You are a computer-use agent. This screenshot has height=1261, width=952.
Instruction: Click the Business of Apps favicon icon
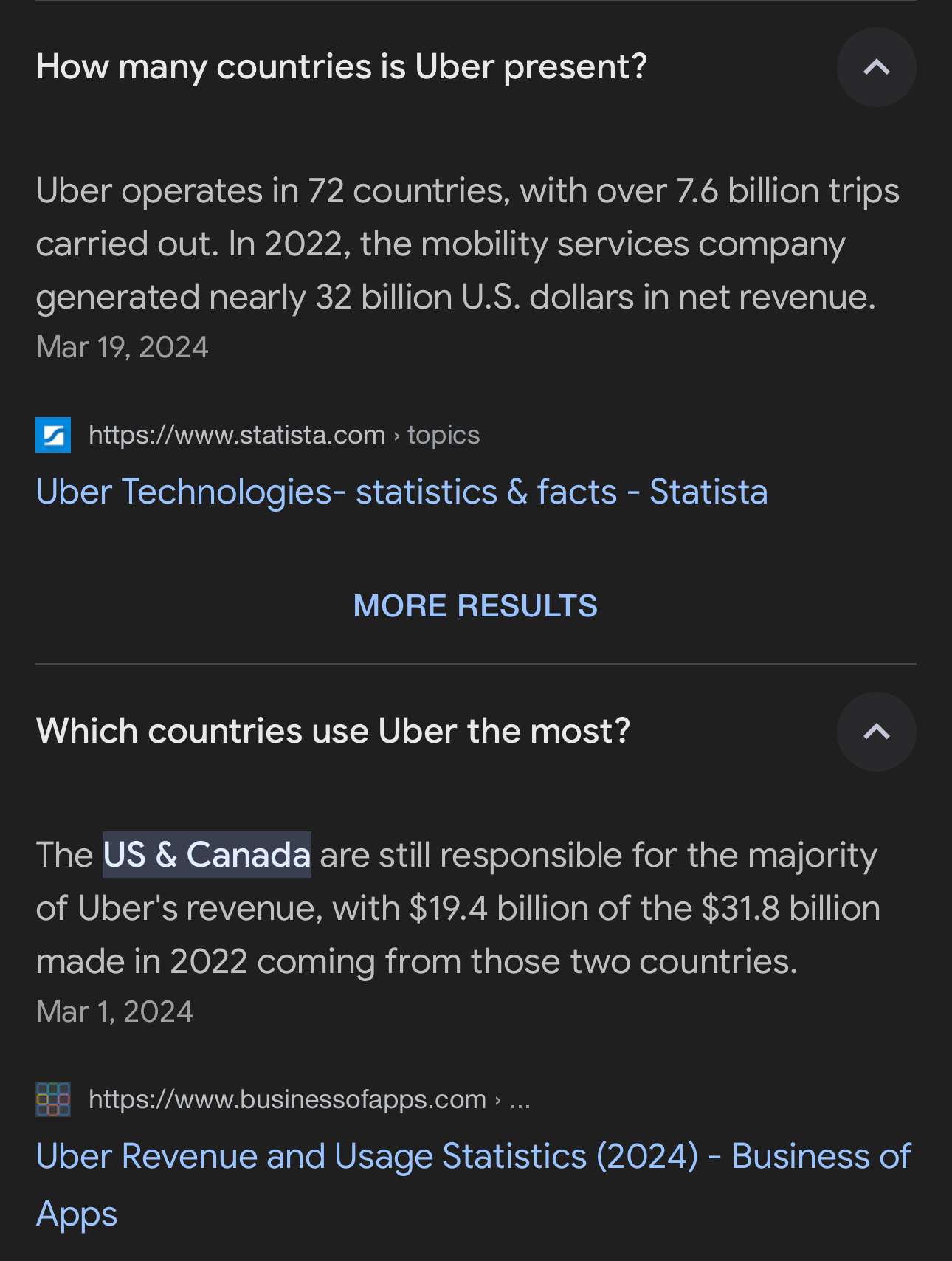pyautogui.click(x=53, y=1099)
